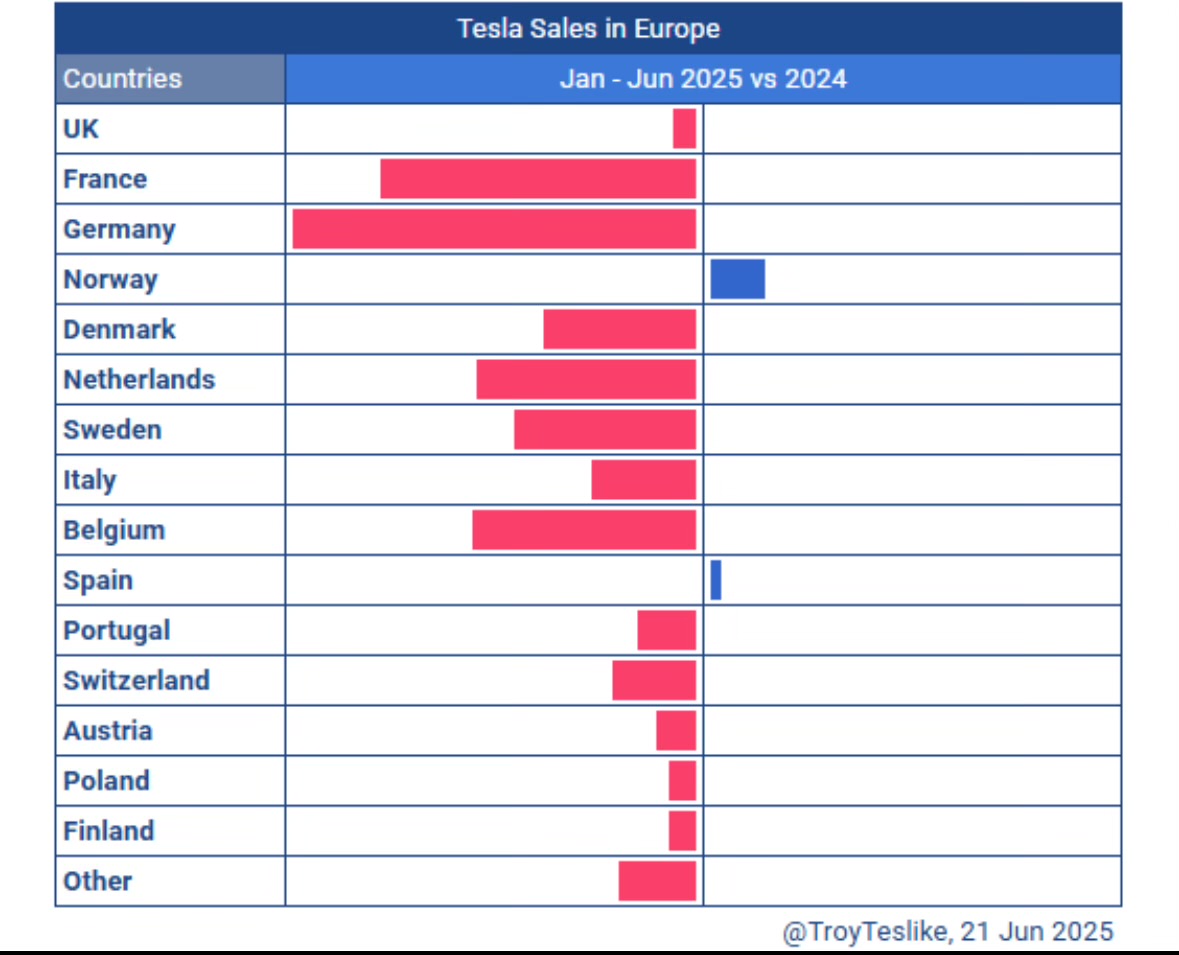Click the Denmark red bar

619,329
